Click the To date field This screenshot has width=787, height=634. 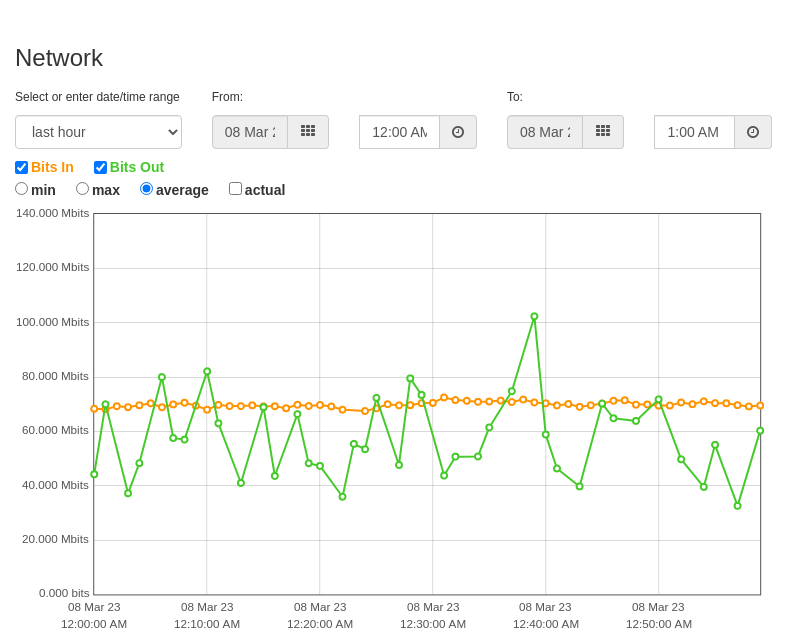coord(545,132)
